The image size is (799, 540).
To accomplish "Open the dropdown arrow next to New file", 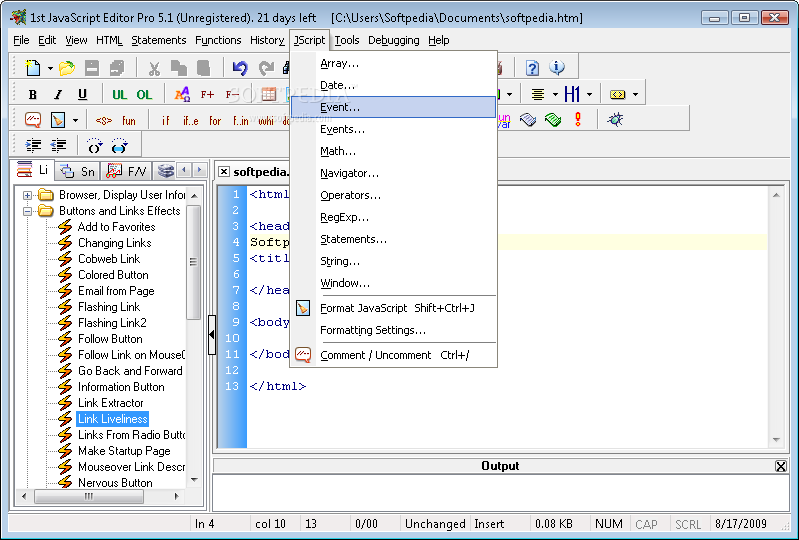I will tap(50, 68).
